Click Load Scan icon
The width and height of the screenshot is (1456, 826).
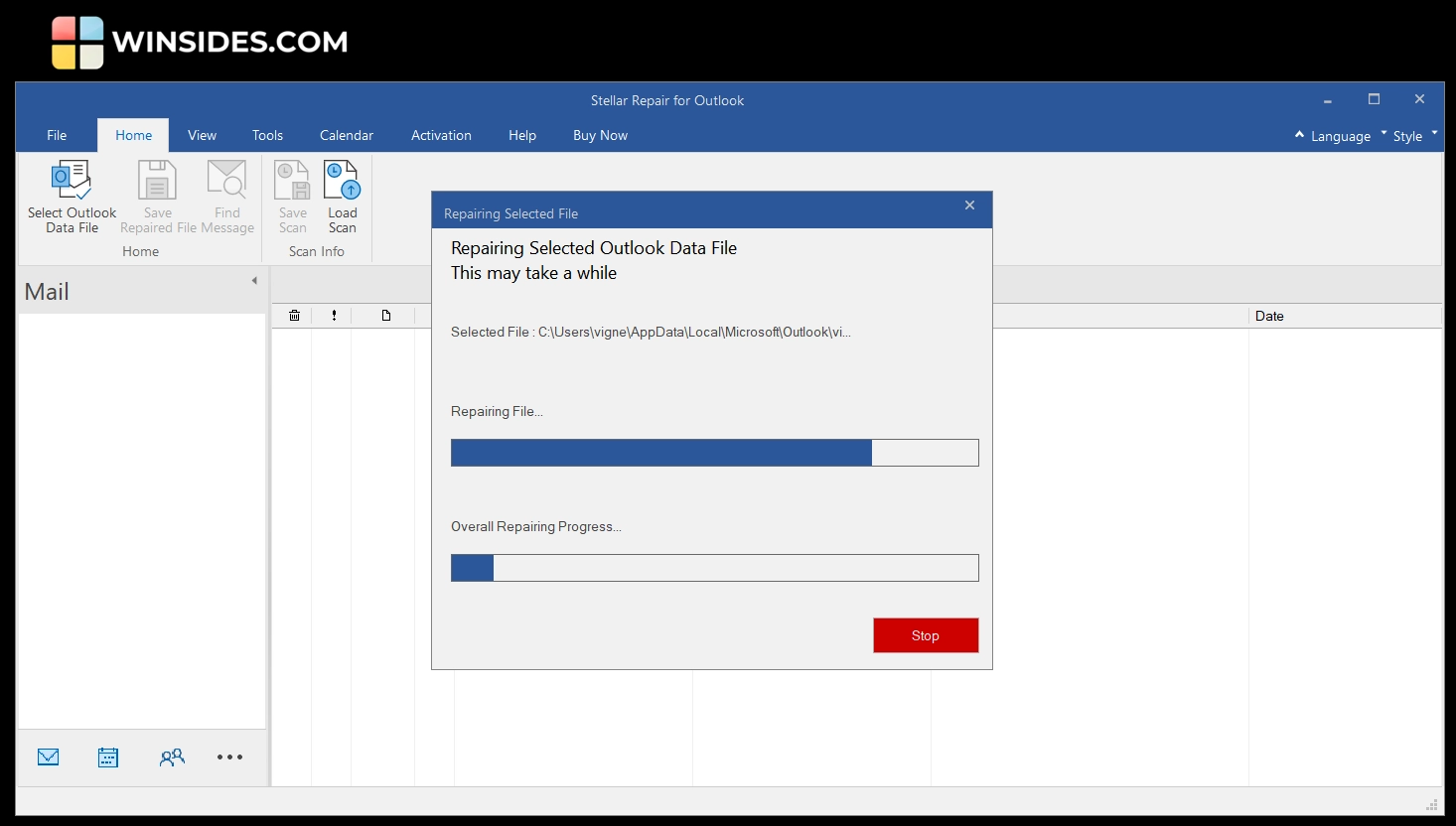[342, 181]
